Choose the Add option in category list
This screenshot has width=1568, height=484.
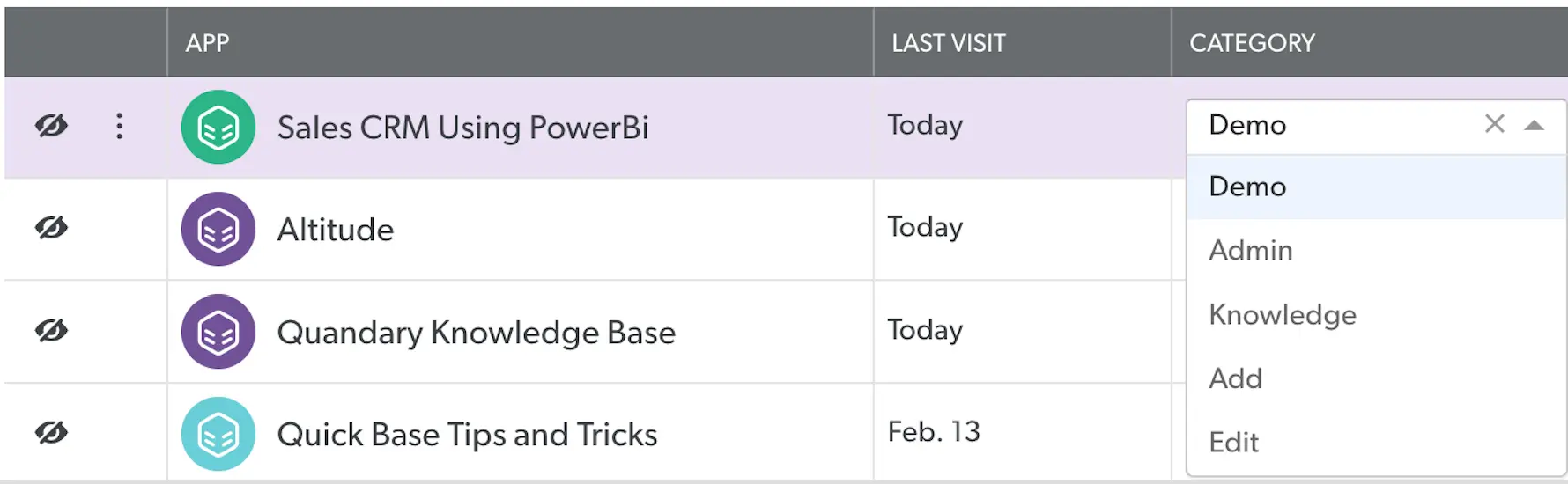1235,378
